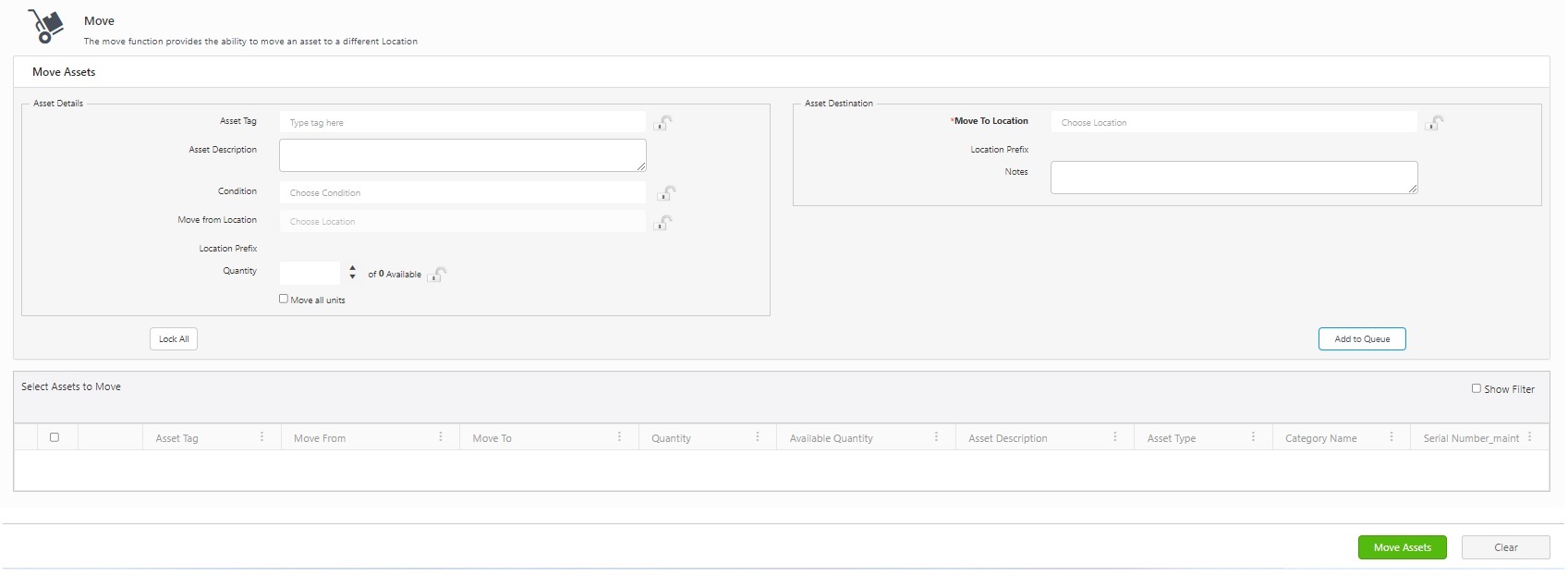Increase quantity with the stepper up arrow
The height and width of the screenshot is (576, 1568).
coord(353,268)
